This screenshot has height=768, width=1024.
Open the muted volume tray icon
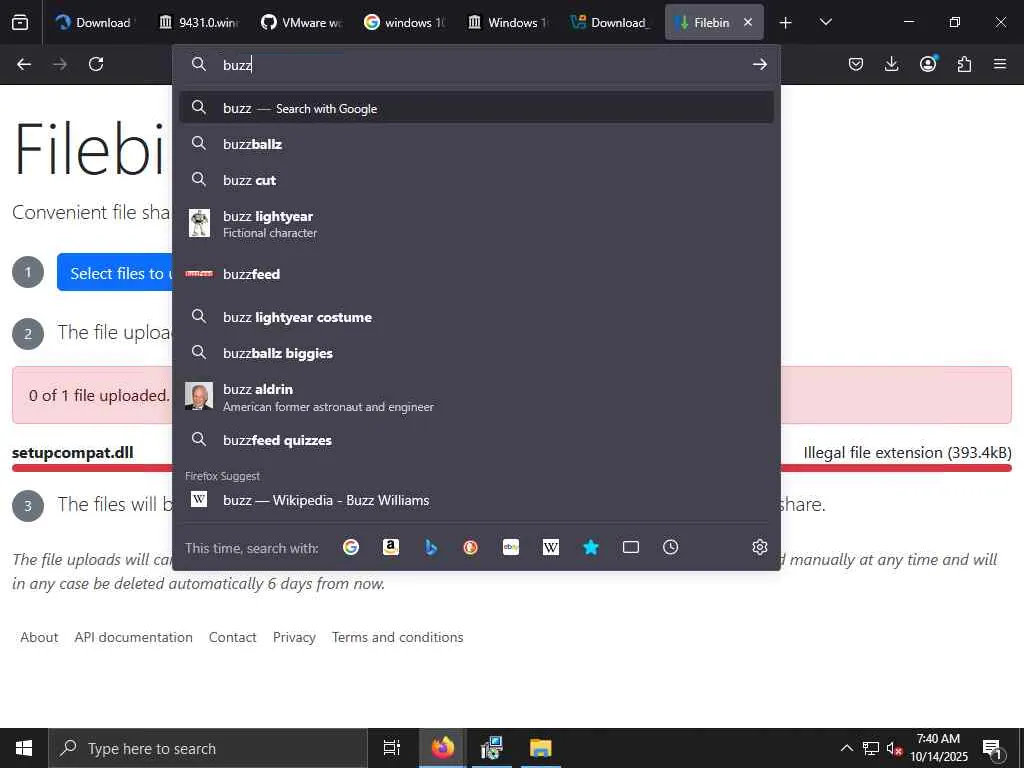[894, 748]
